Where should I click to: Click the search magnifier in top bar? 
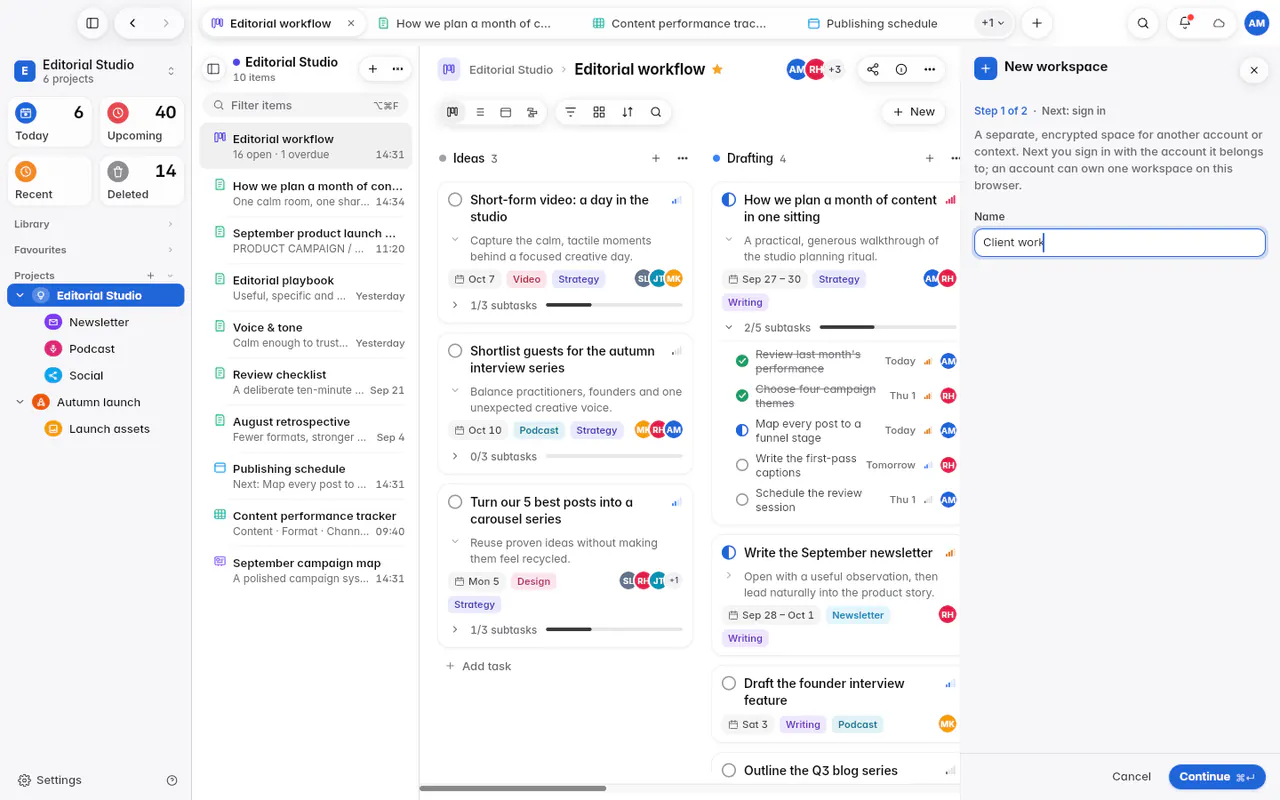(x=1143, y=23)
